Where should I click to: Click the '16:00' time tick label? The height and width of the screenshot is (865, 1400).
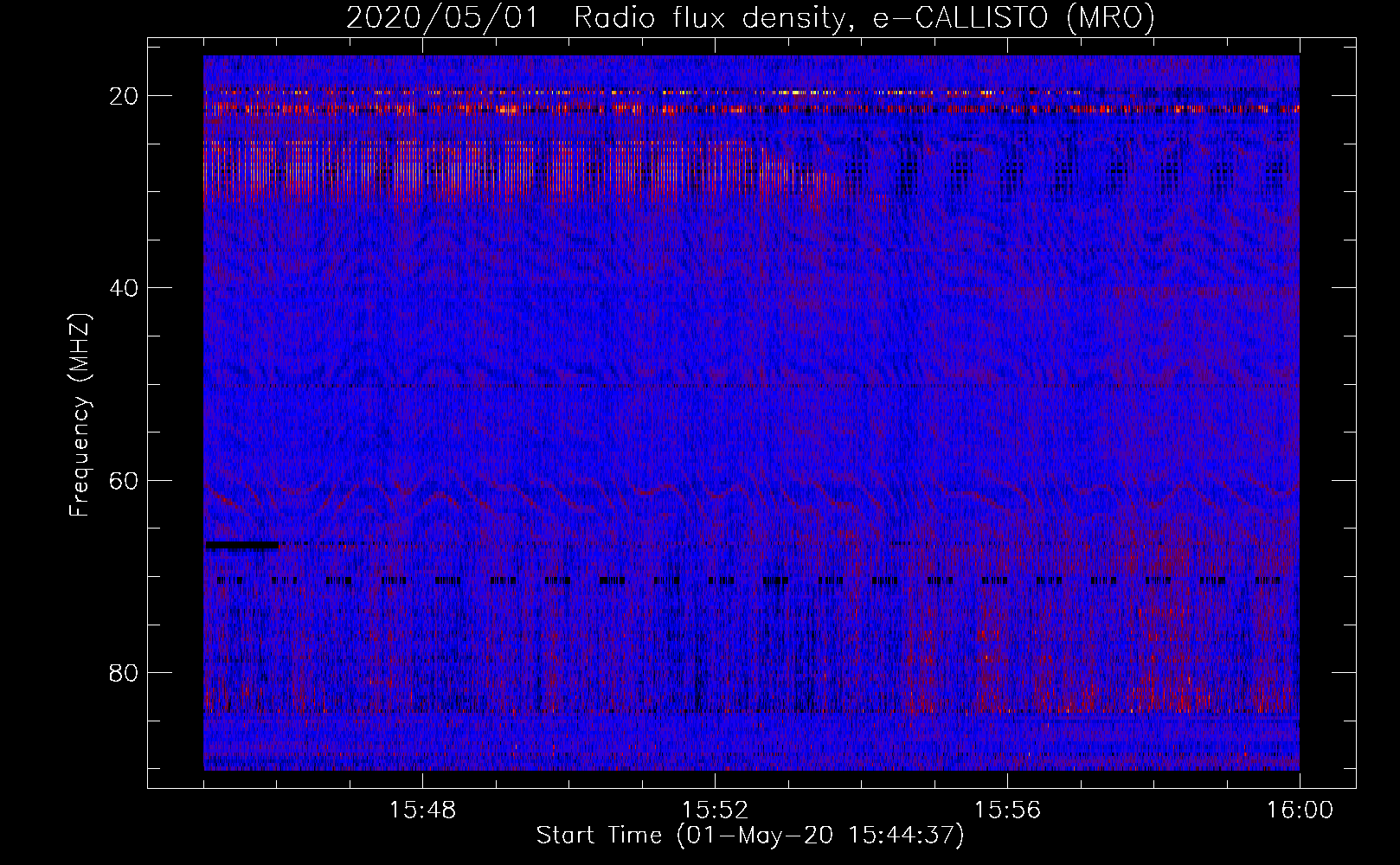[1300, 811]
